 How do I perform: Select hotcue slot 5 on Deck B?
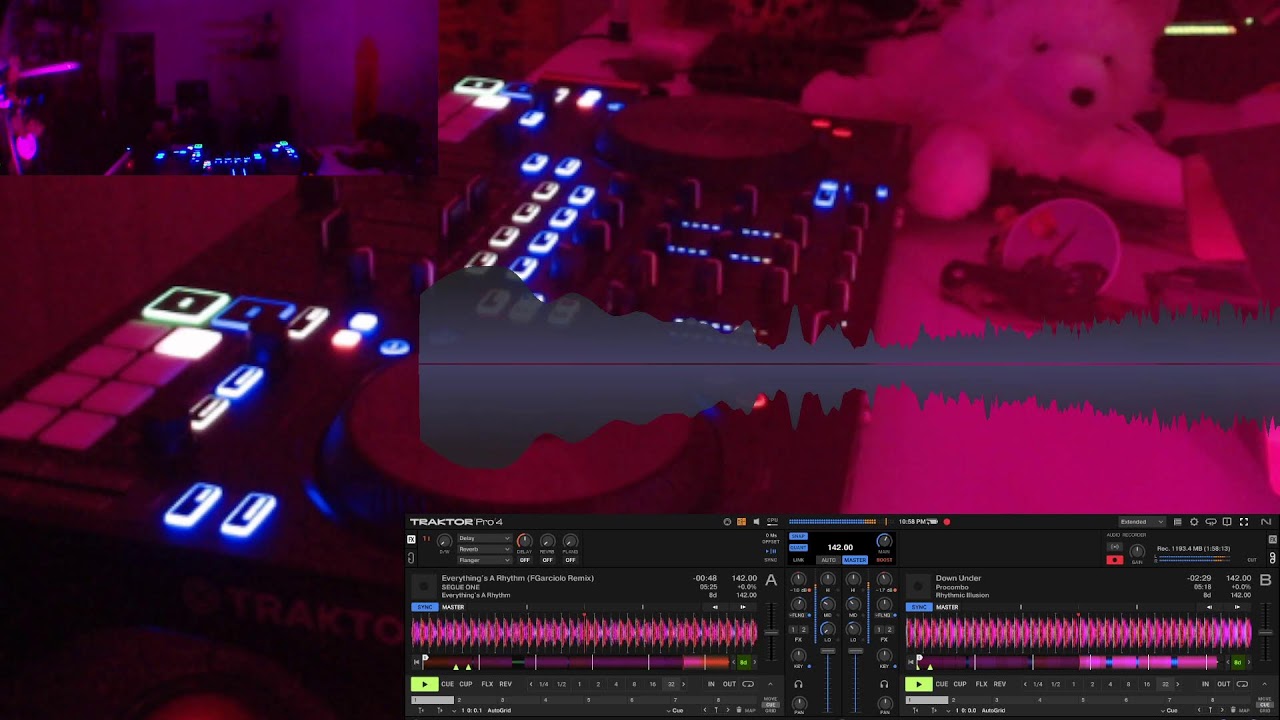(1102, 700)
